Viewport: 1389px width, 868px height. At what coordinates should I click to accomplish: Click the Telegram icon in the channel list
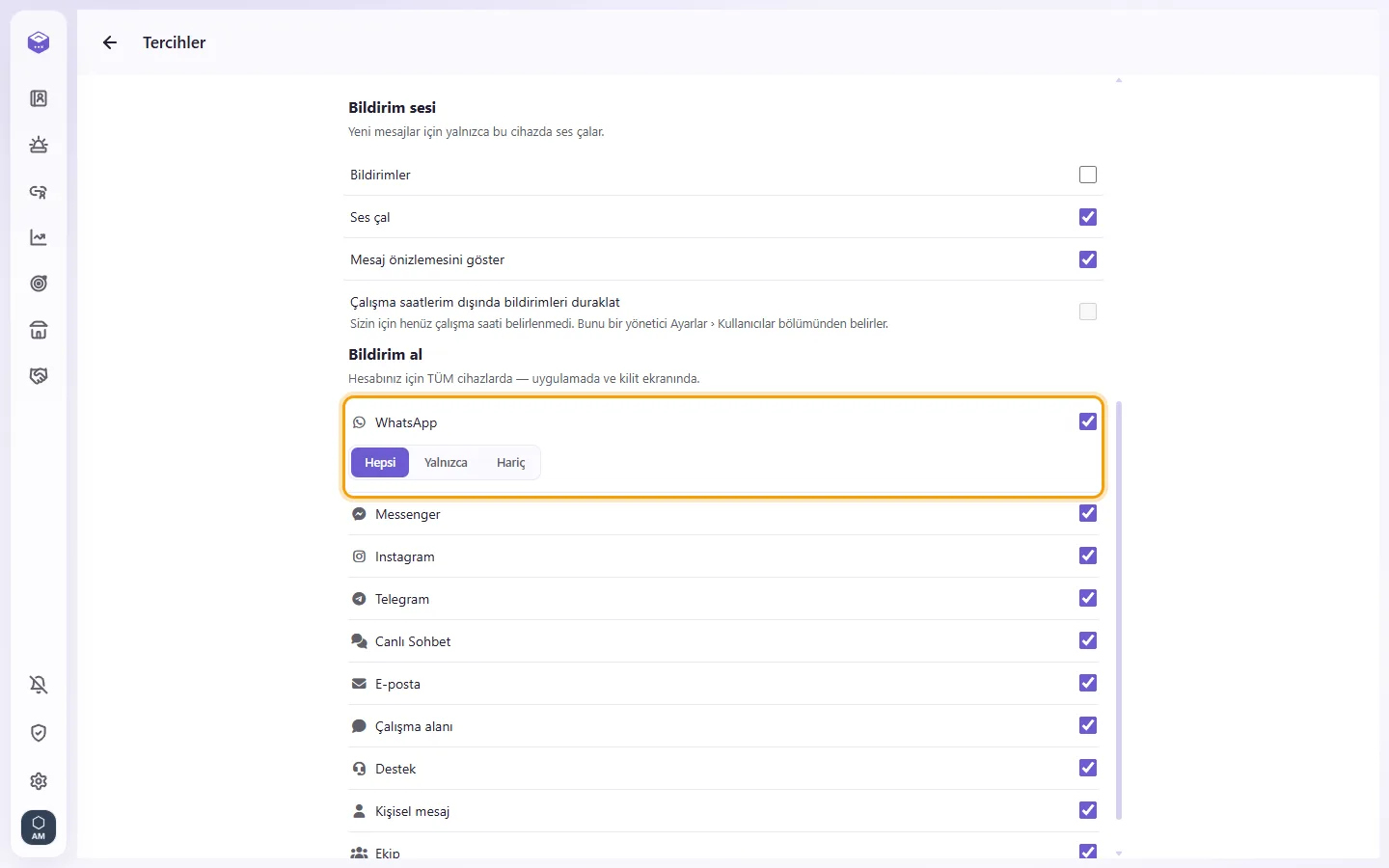point(359,599)
